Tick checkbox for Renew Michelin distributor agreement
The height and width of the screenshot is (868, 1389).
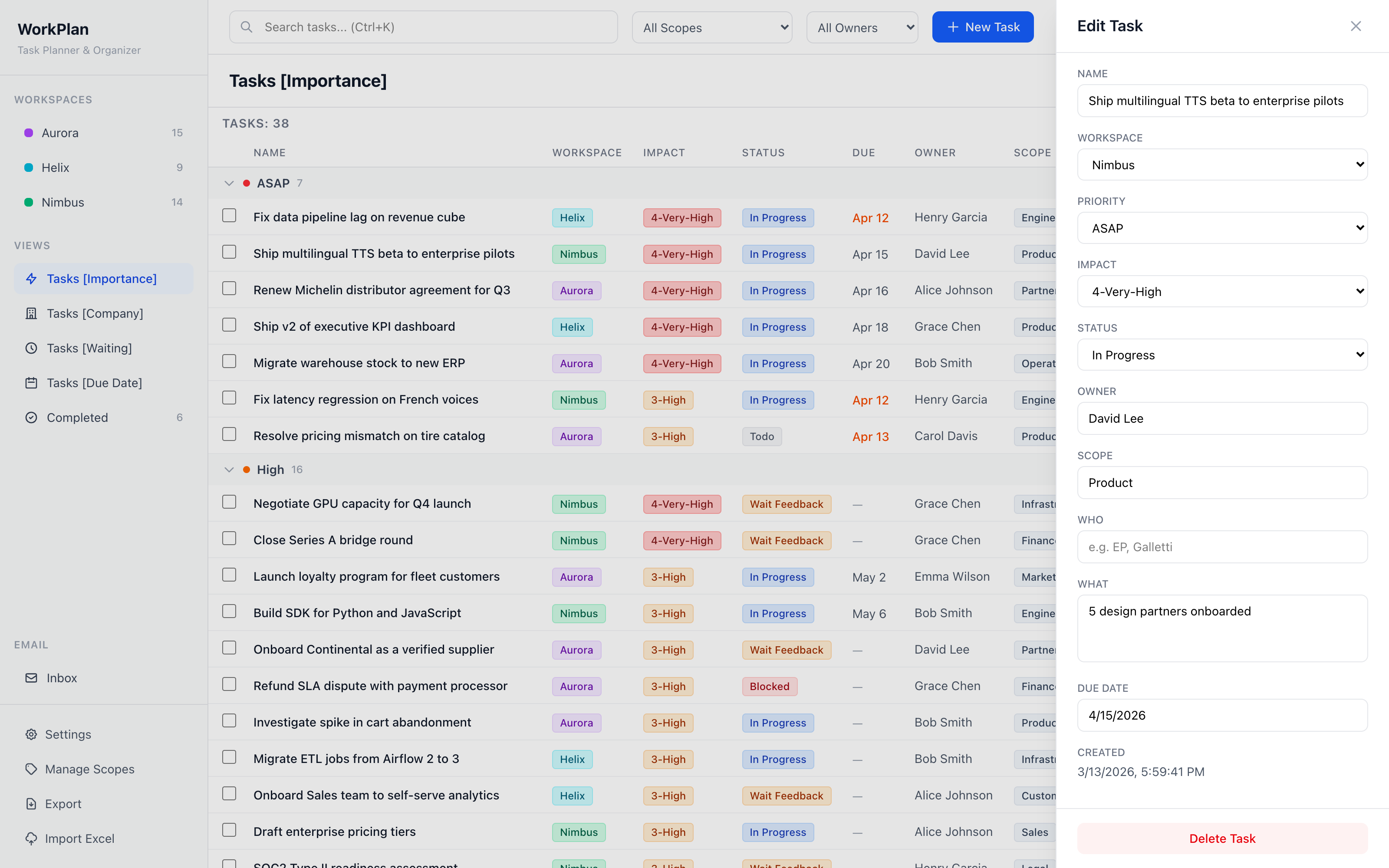tap(229, 288)
